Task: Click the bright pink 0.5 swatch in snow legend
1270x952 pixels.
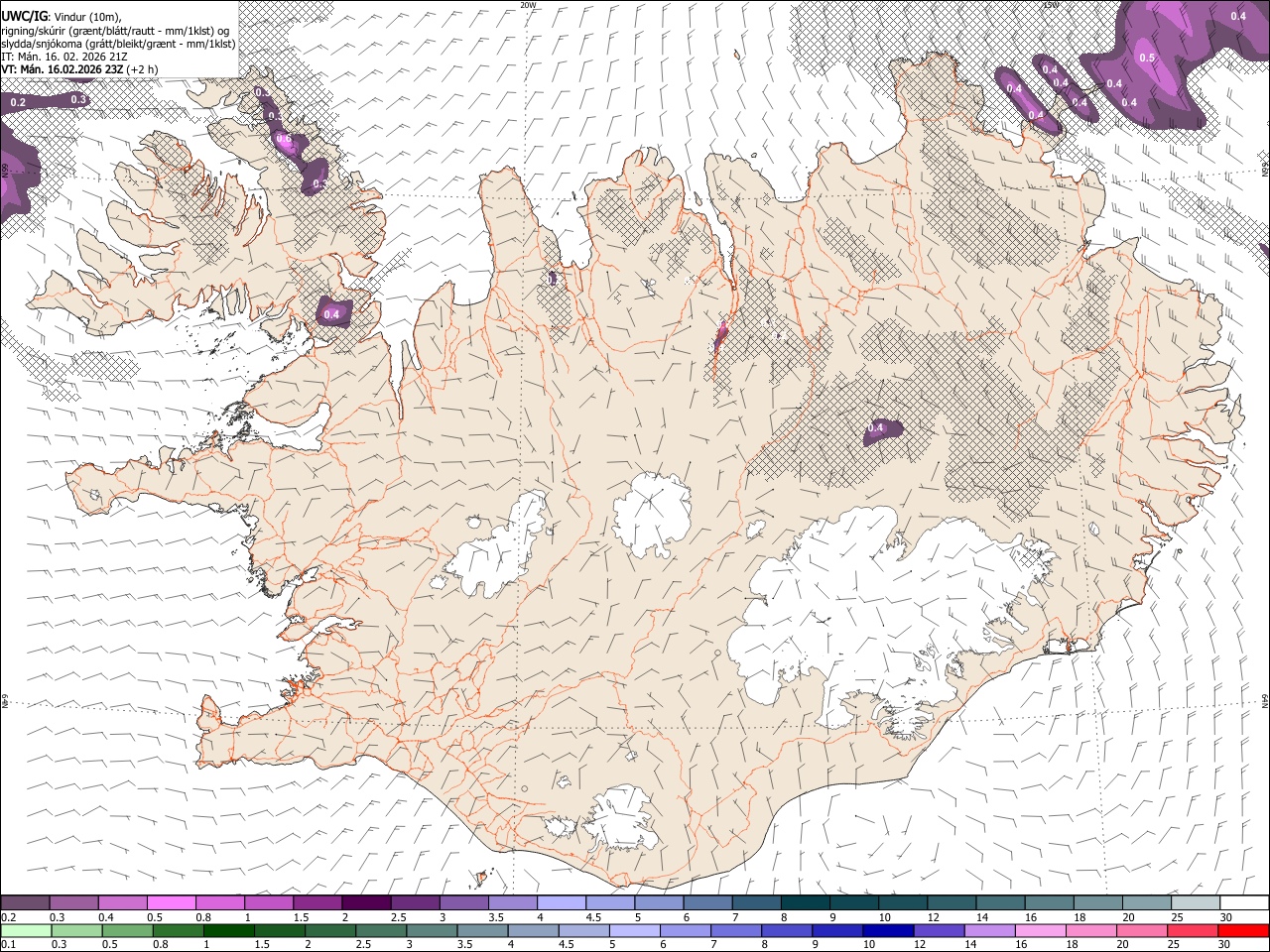Action: [x=171, y=903]
